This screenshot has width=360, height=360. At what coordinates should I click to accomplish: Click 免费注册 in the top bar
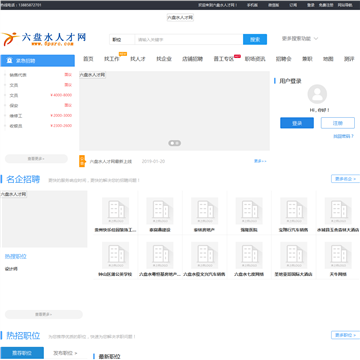(x=326, y=5)
